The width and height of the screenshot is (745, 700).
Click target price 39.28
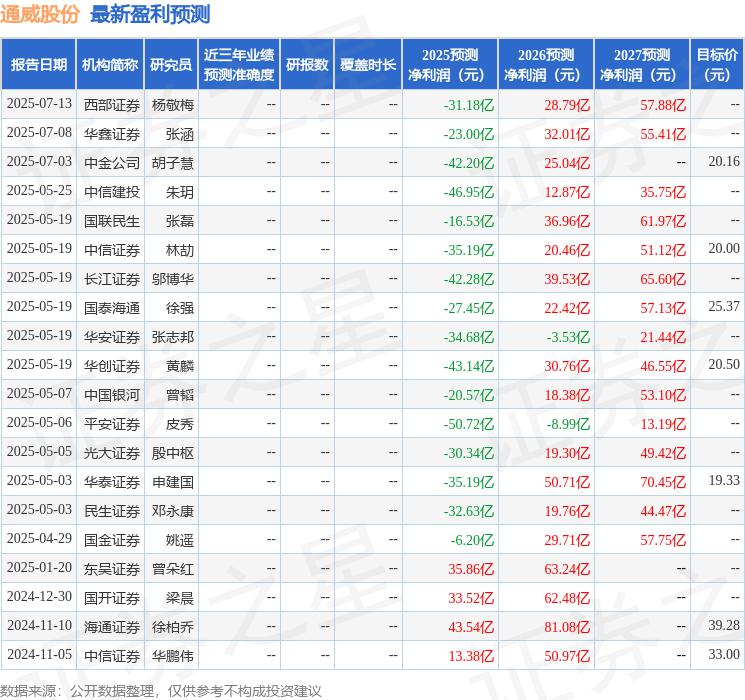click(724, 625)
